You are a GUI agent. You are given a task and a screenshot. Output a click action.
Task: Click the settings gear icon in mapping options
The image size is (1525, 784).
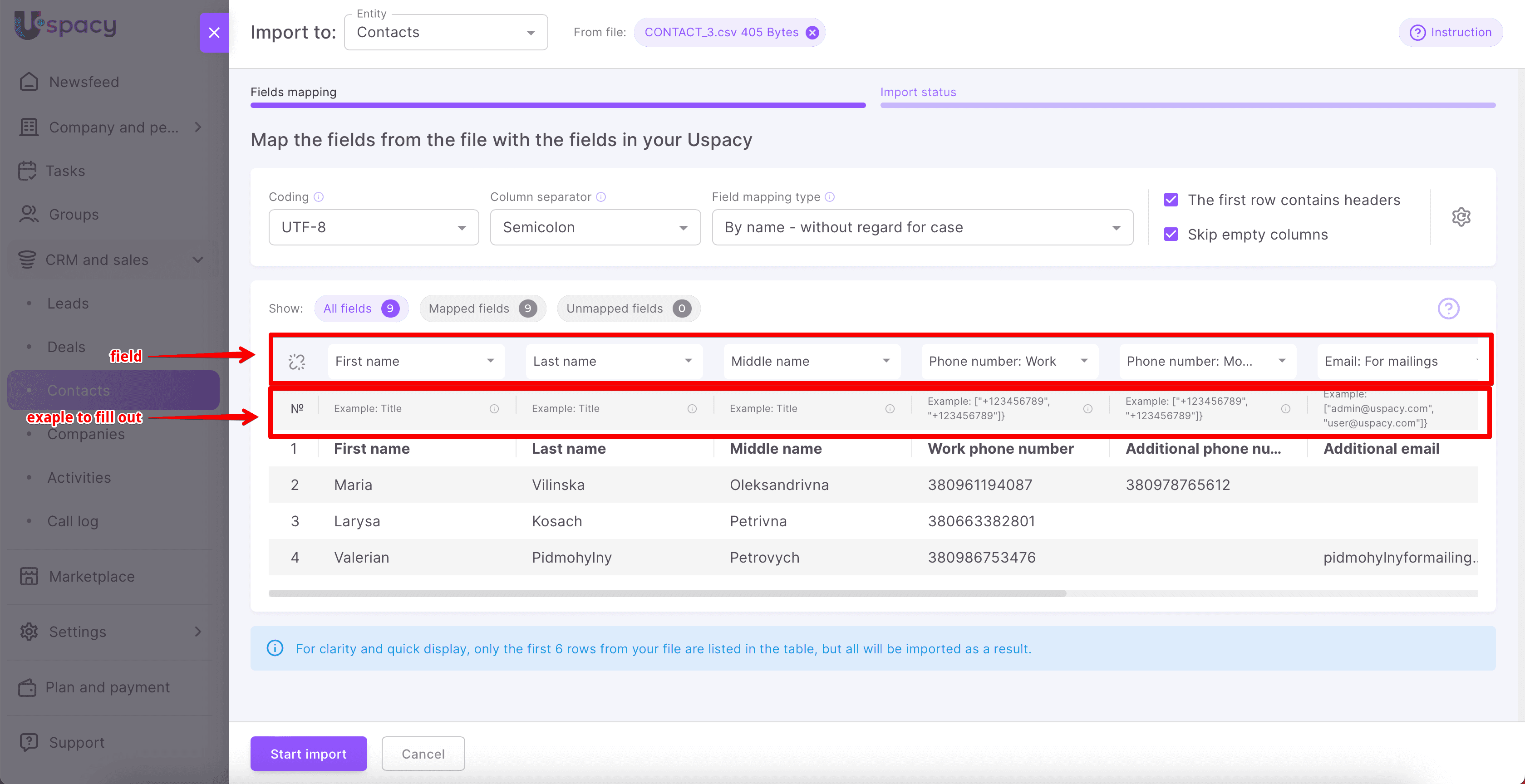pyautogui.click(x=1461, y=217)
